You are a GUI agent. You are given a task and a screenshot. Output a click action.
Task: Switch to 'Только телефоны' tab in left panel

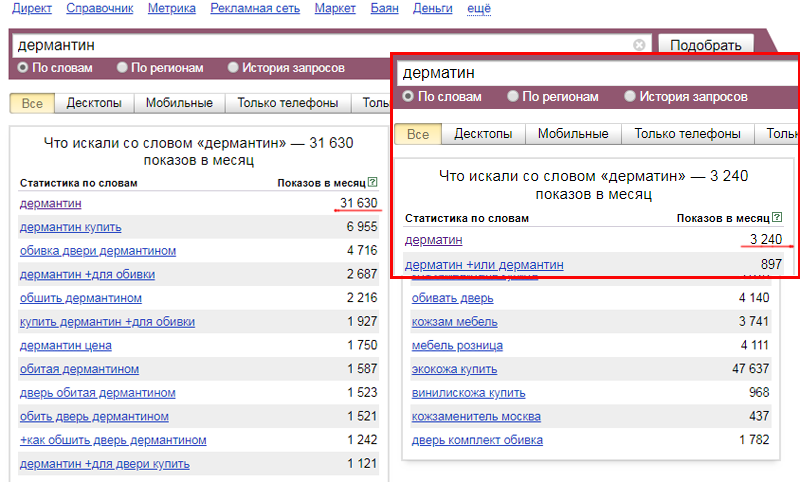(x=288, y=103)
